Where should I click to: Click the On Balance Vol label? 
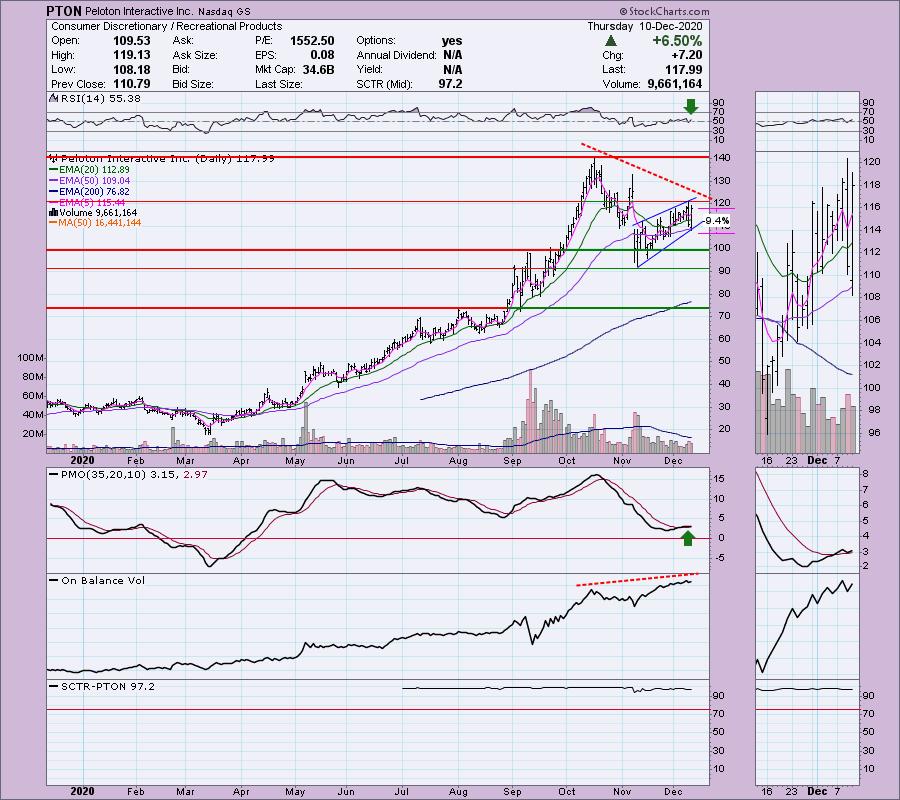point(98,581)
